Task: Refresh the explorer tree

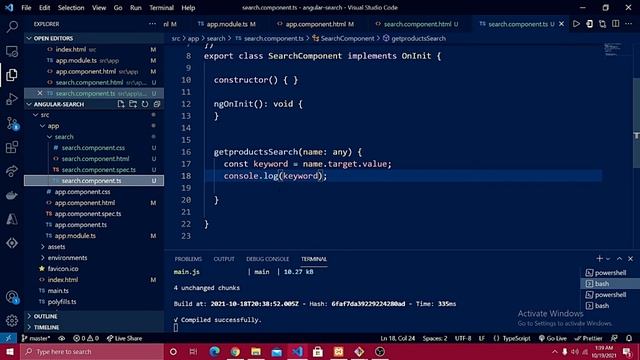Action: point(145,104)
